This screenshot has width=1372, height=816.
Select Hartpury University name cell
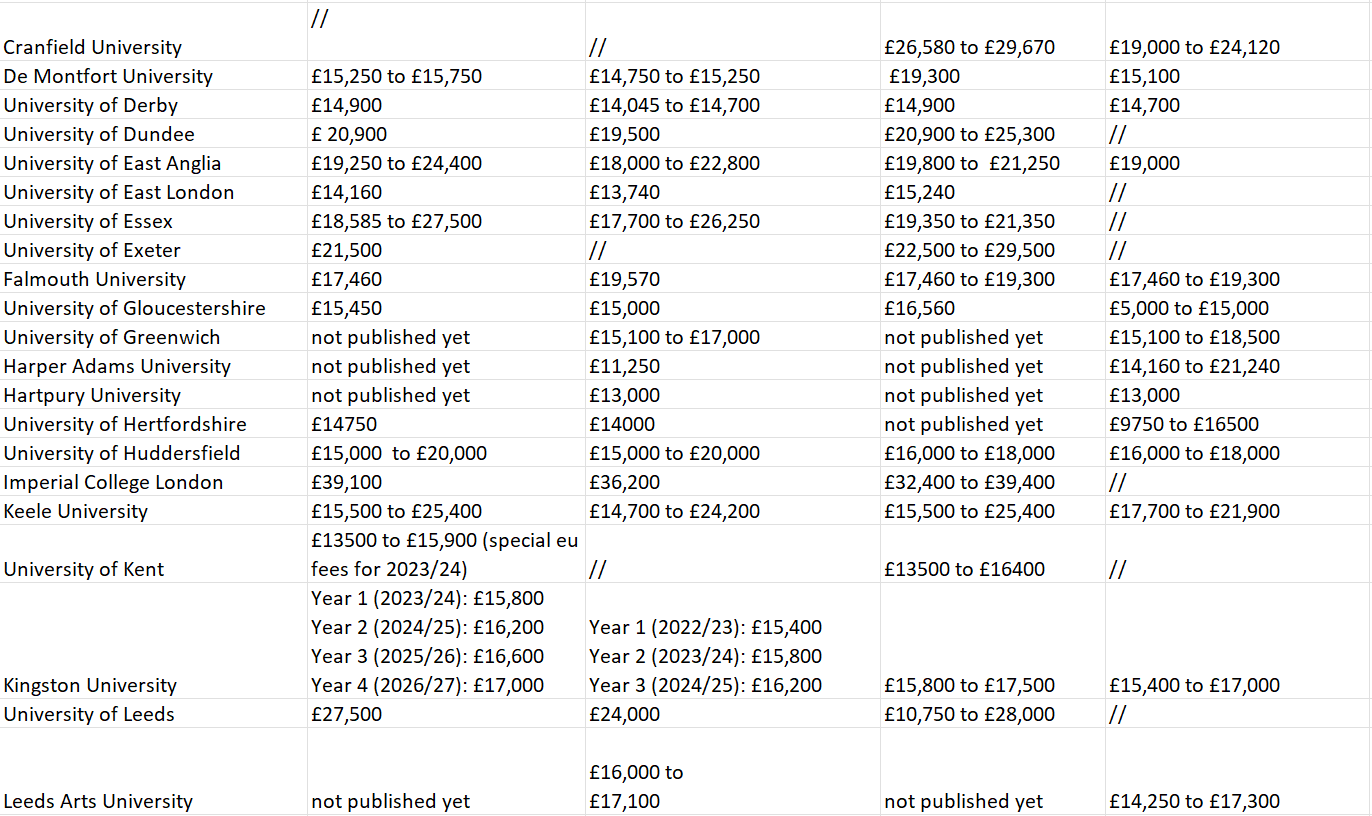pyautogui.click(x=92, y=395)
